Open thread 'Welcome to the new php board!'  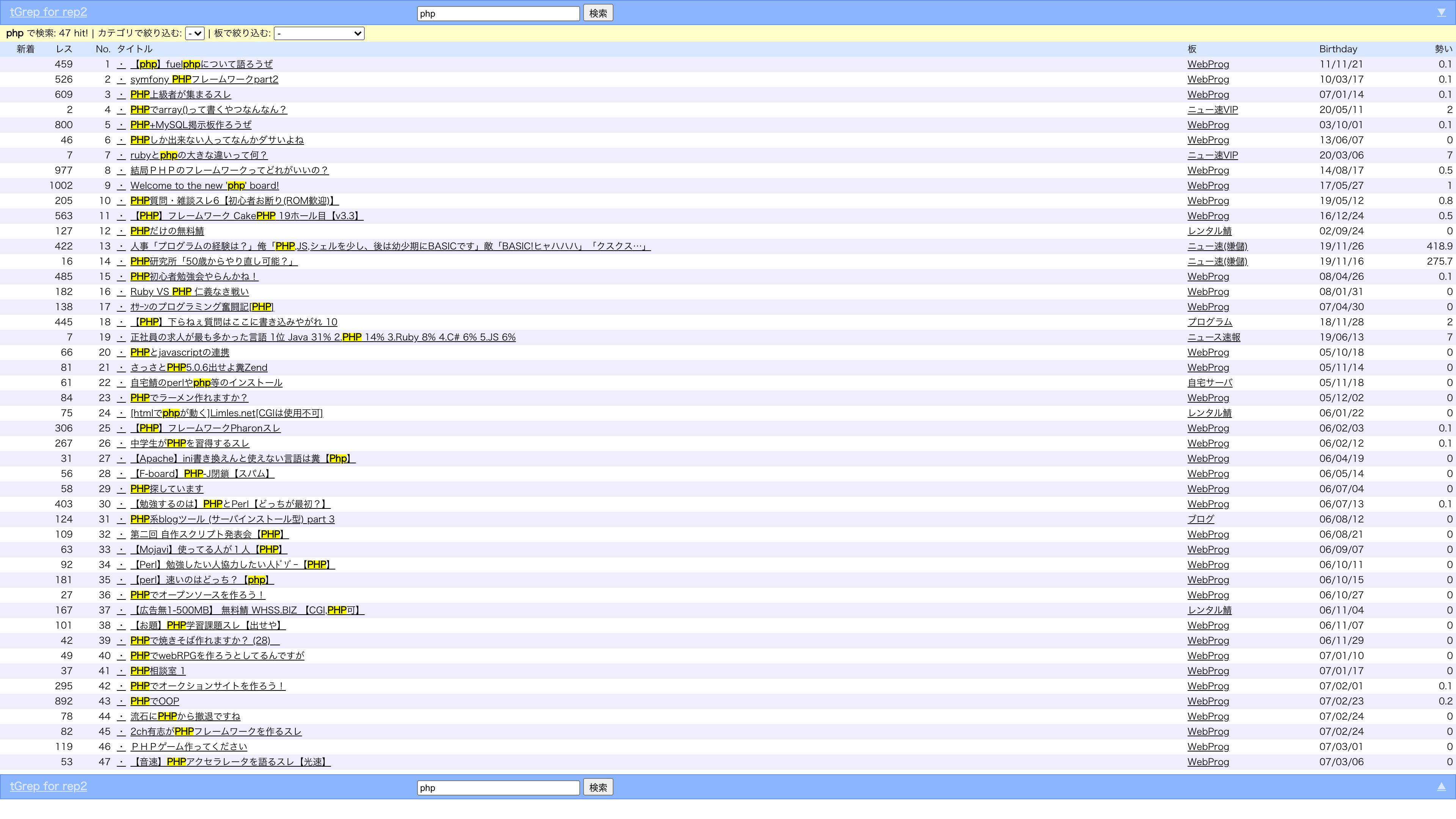[204, 186]
